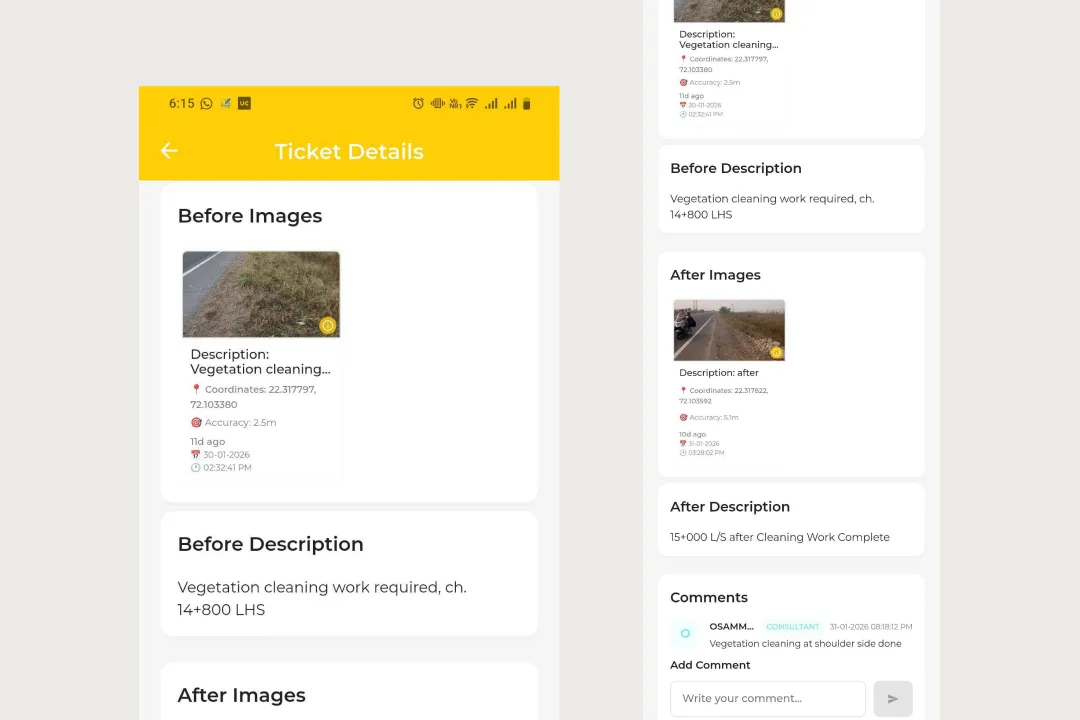Select the CONSULTANT tag label
The image size is (1080, 720).
coord(792,626)
